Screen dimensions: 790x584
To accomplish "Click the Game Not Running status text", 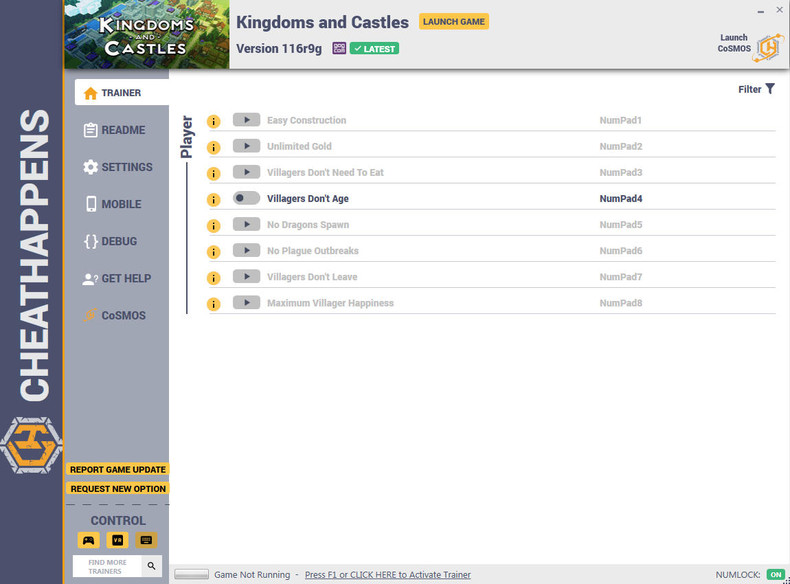I will click(252, 574).
